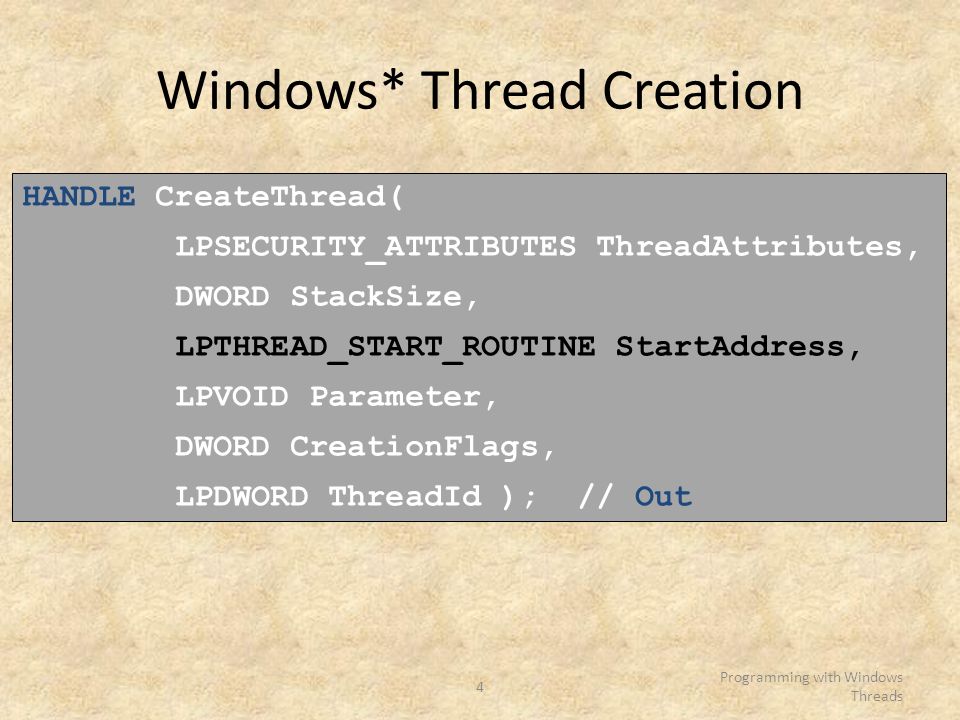Click the 'CreateThread(' function name

click(x=279, y=197)
